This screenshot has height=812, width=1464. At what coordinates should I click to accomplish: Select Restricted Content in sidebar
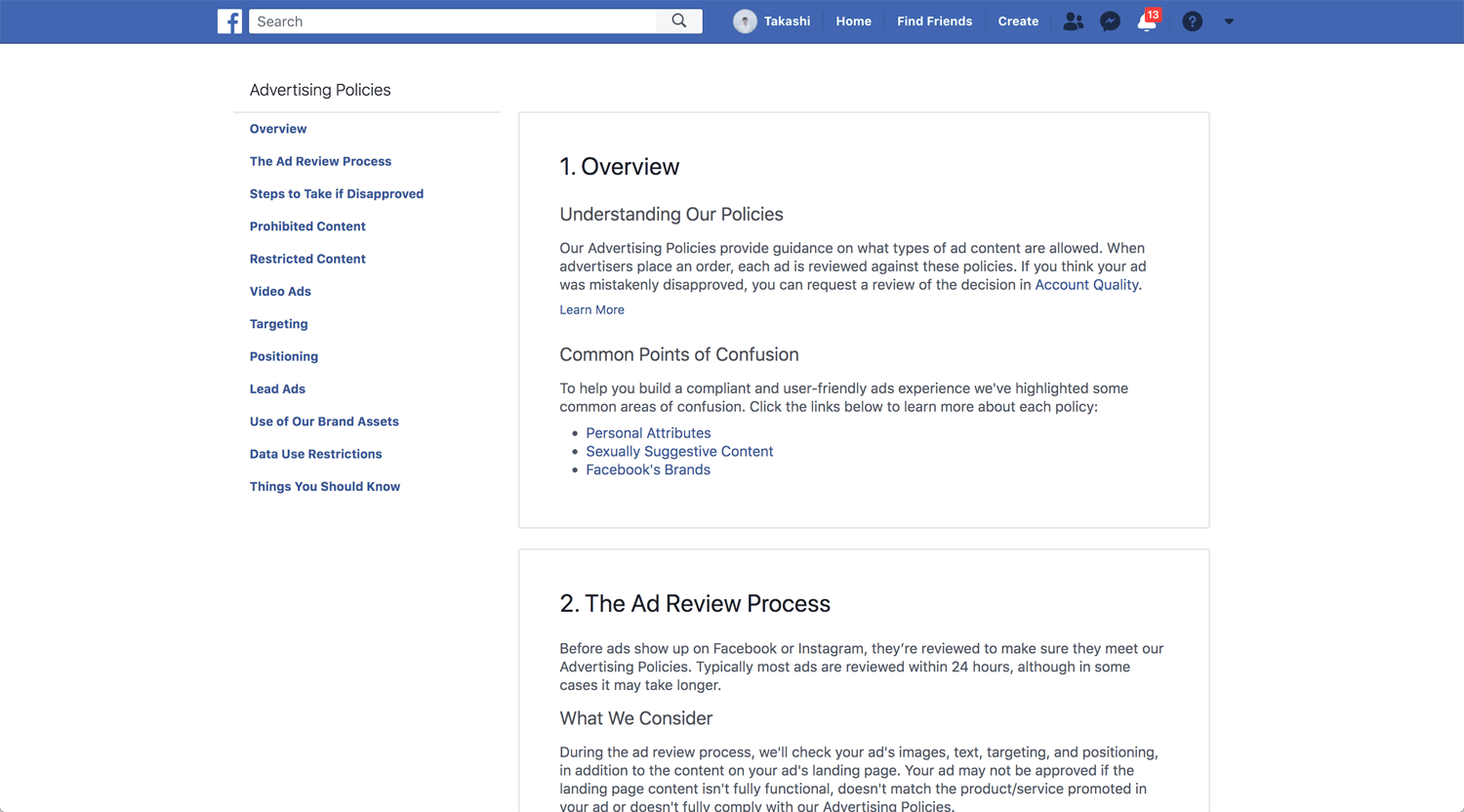[x=307, y=259]
